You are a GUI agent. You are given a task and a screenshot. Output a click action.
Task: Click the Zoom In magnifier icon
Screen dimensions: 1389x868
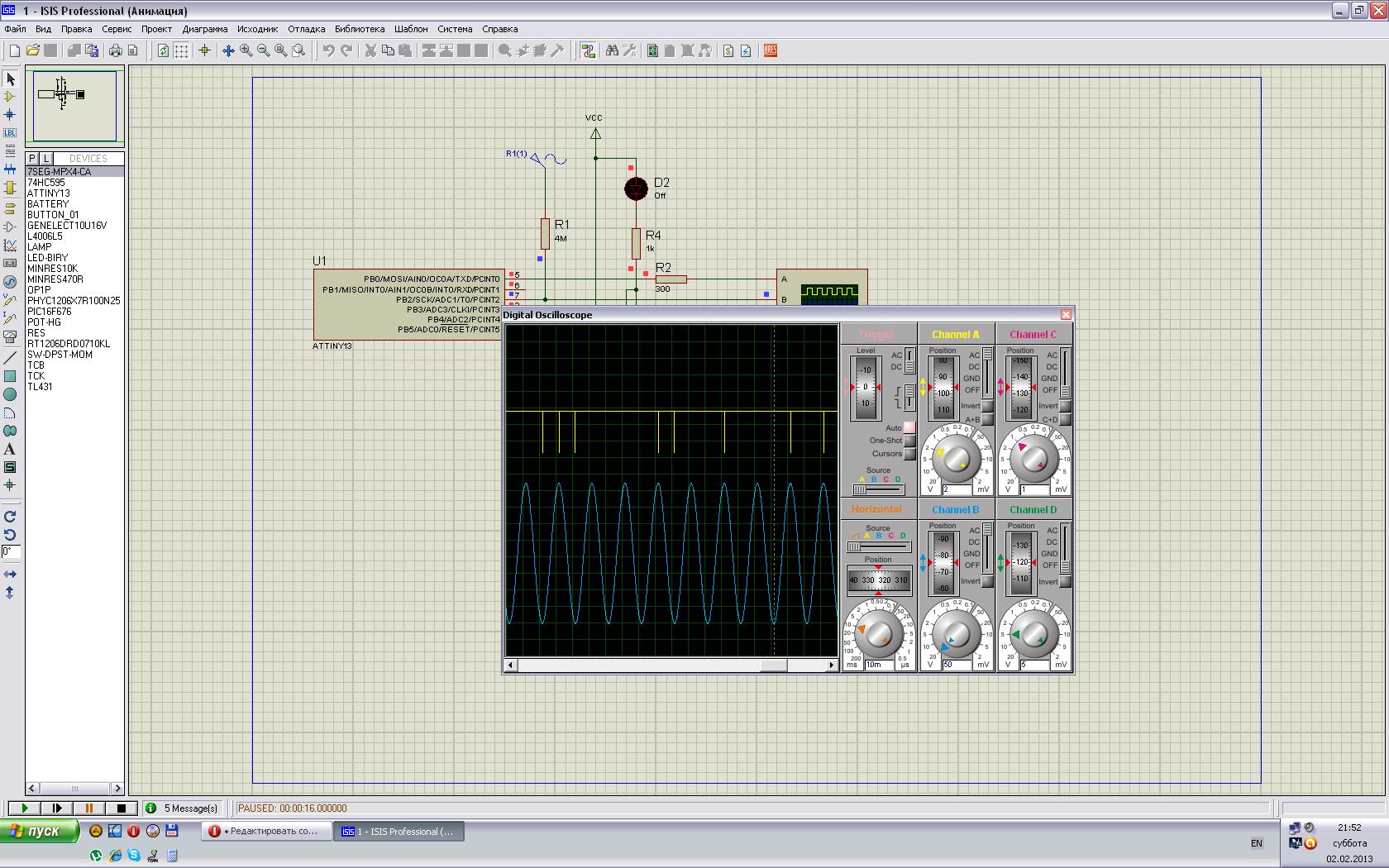point(246,50)
